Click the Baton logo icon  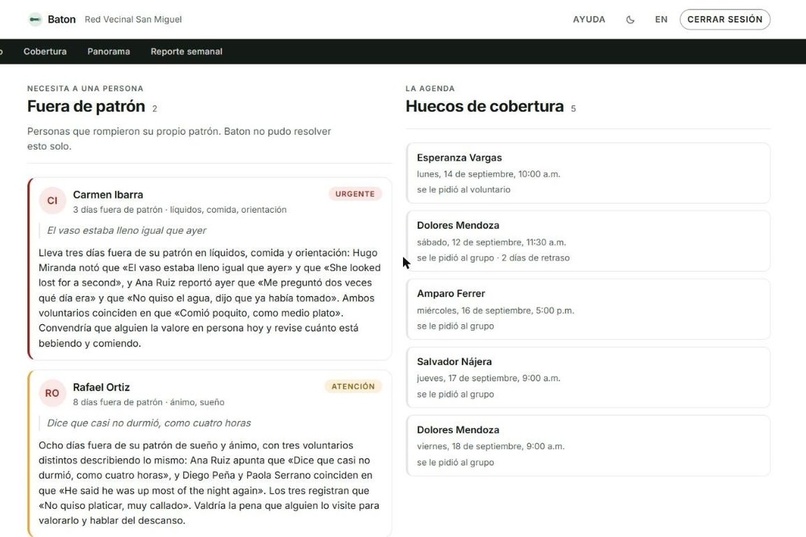coord(35,20)
